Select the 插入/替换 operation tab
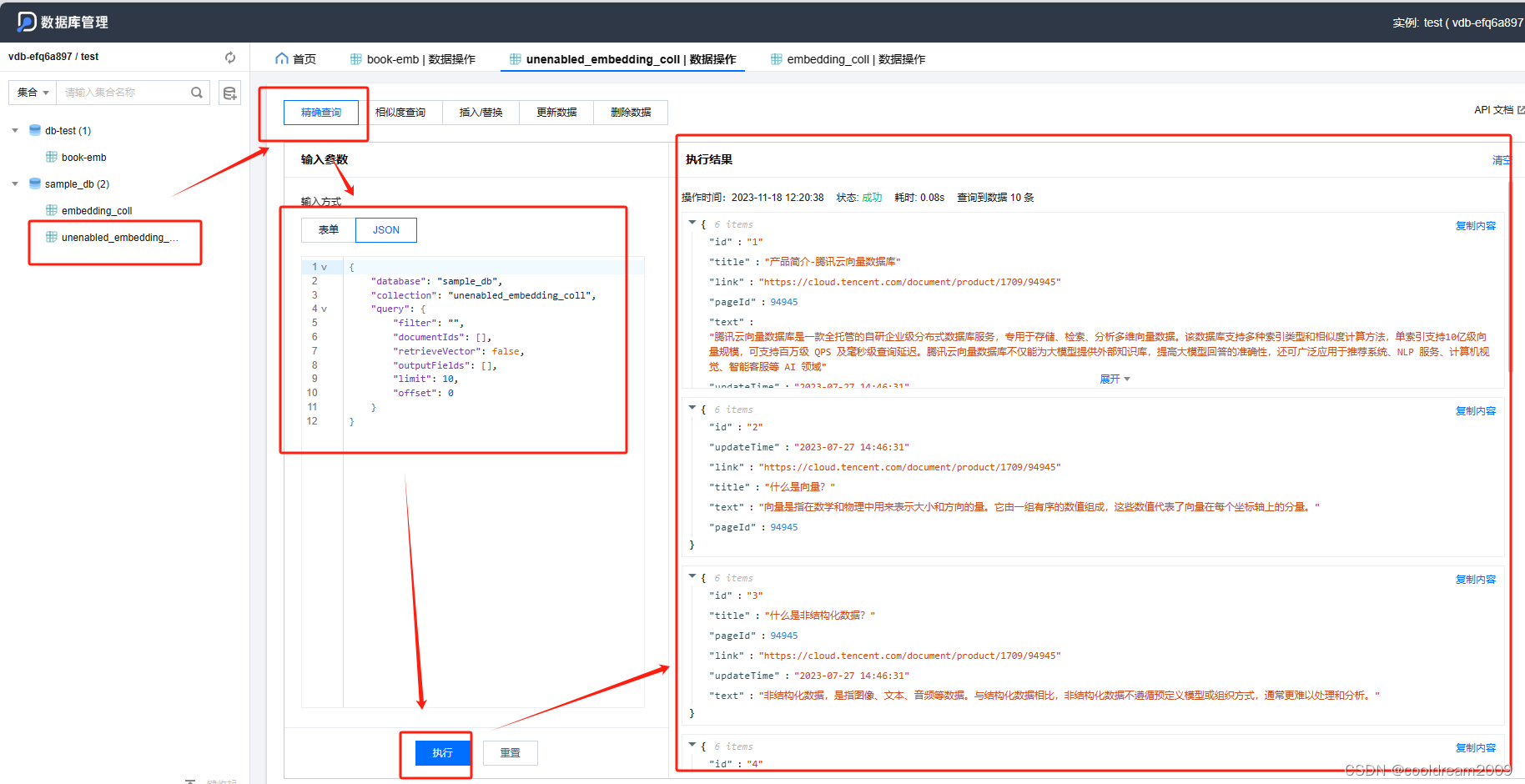Image resolution: width=1525 pixels, height=784 pixels. coord(481,113)
